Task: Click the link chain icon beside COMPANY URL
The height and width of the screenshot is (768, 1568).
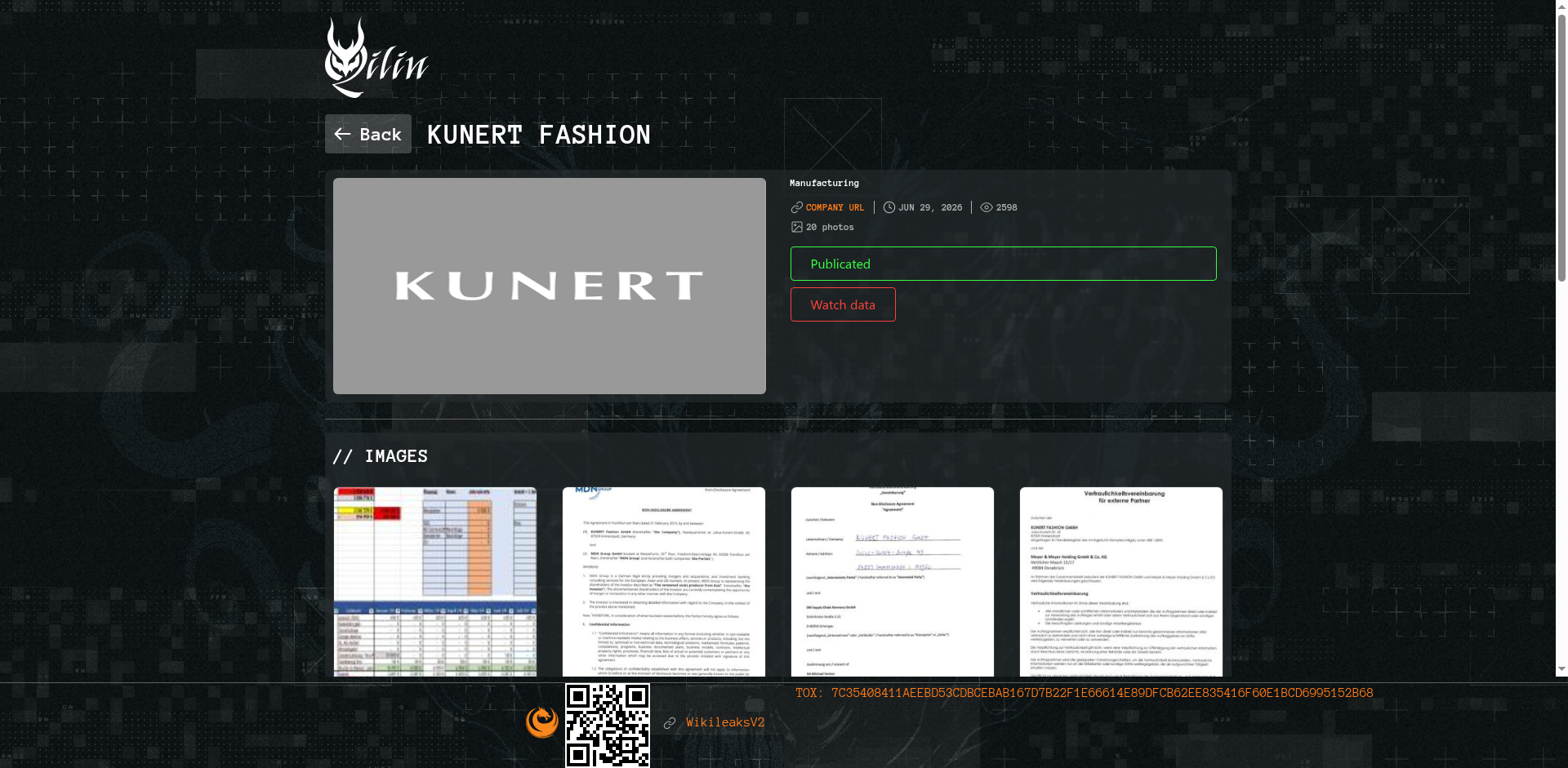Action: tap(797, 207)
